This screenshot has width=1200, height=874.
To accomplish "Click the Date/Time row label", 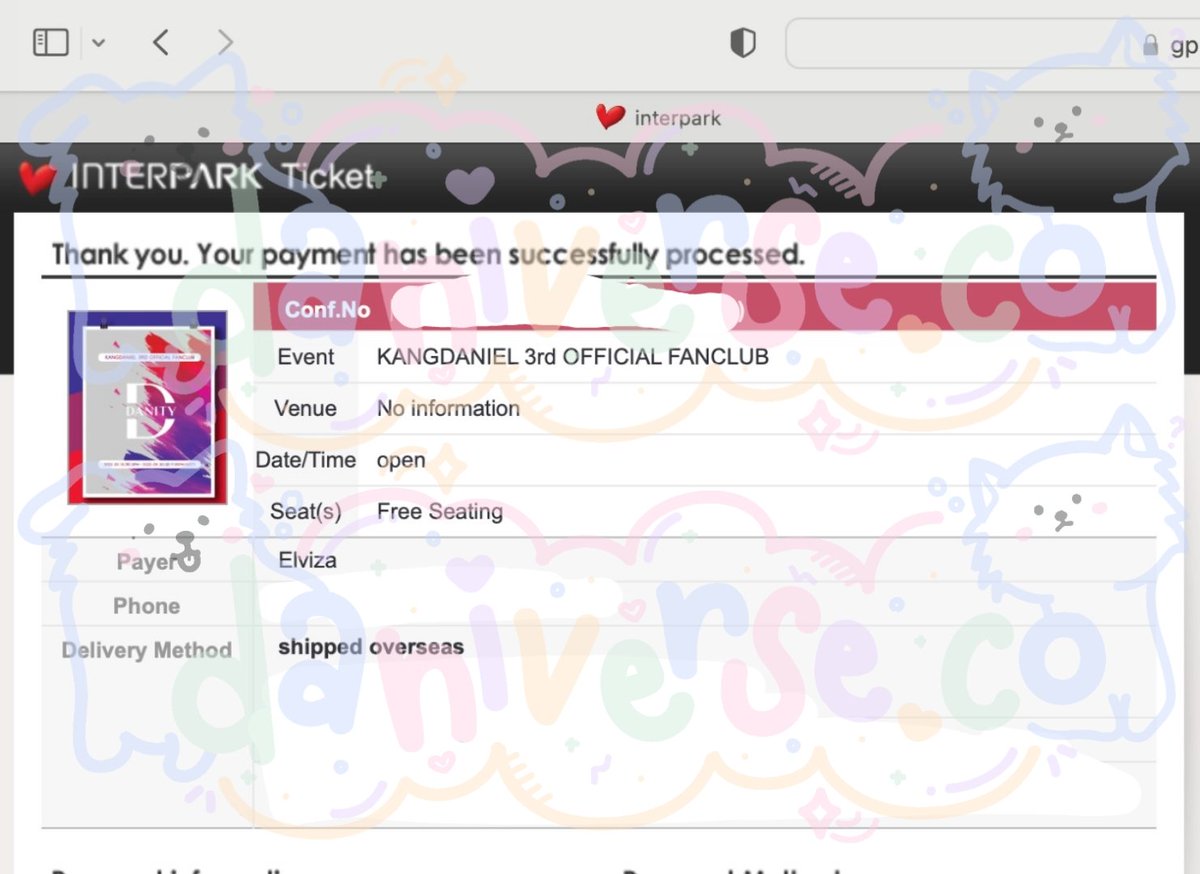I will 306,460.
